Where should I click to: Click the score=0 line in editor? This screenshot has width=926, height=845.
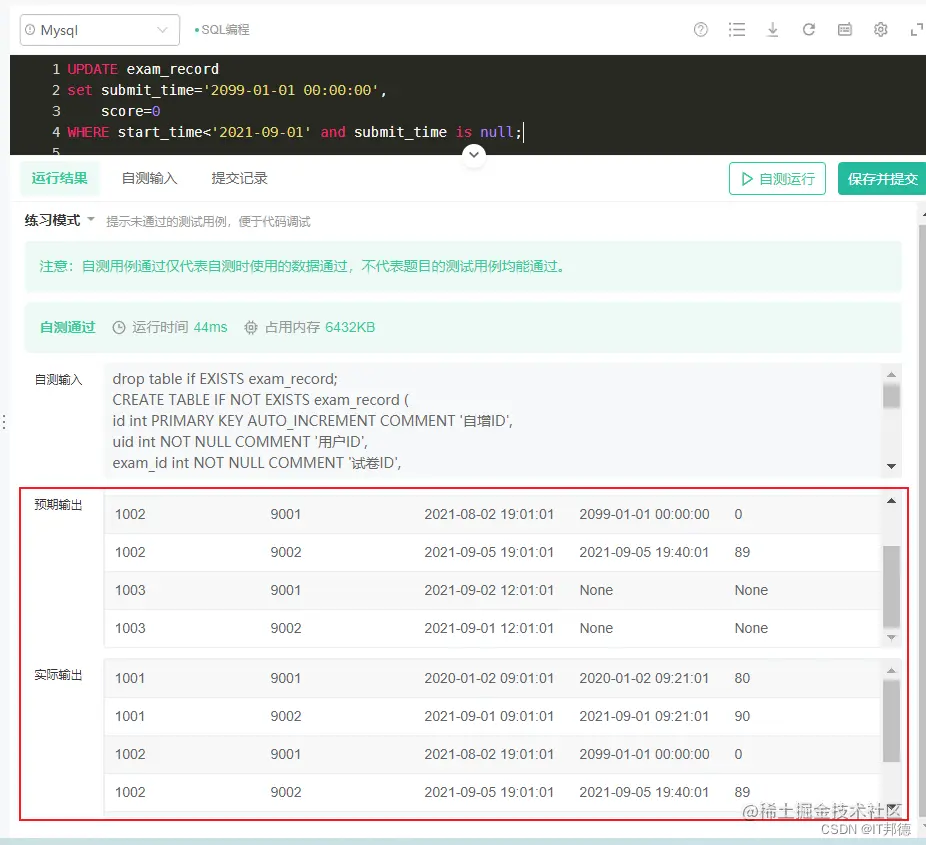coord(131,111)
